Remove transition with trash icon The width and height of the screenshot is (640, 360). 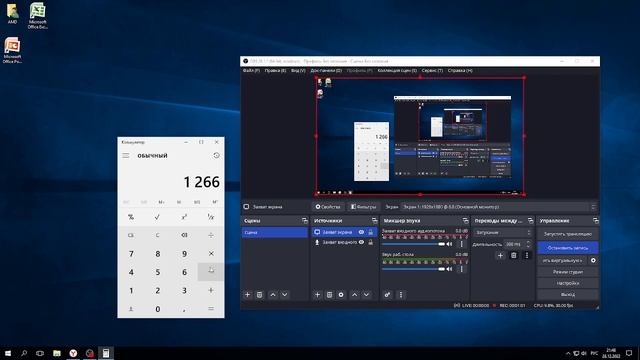point(513,256)
